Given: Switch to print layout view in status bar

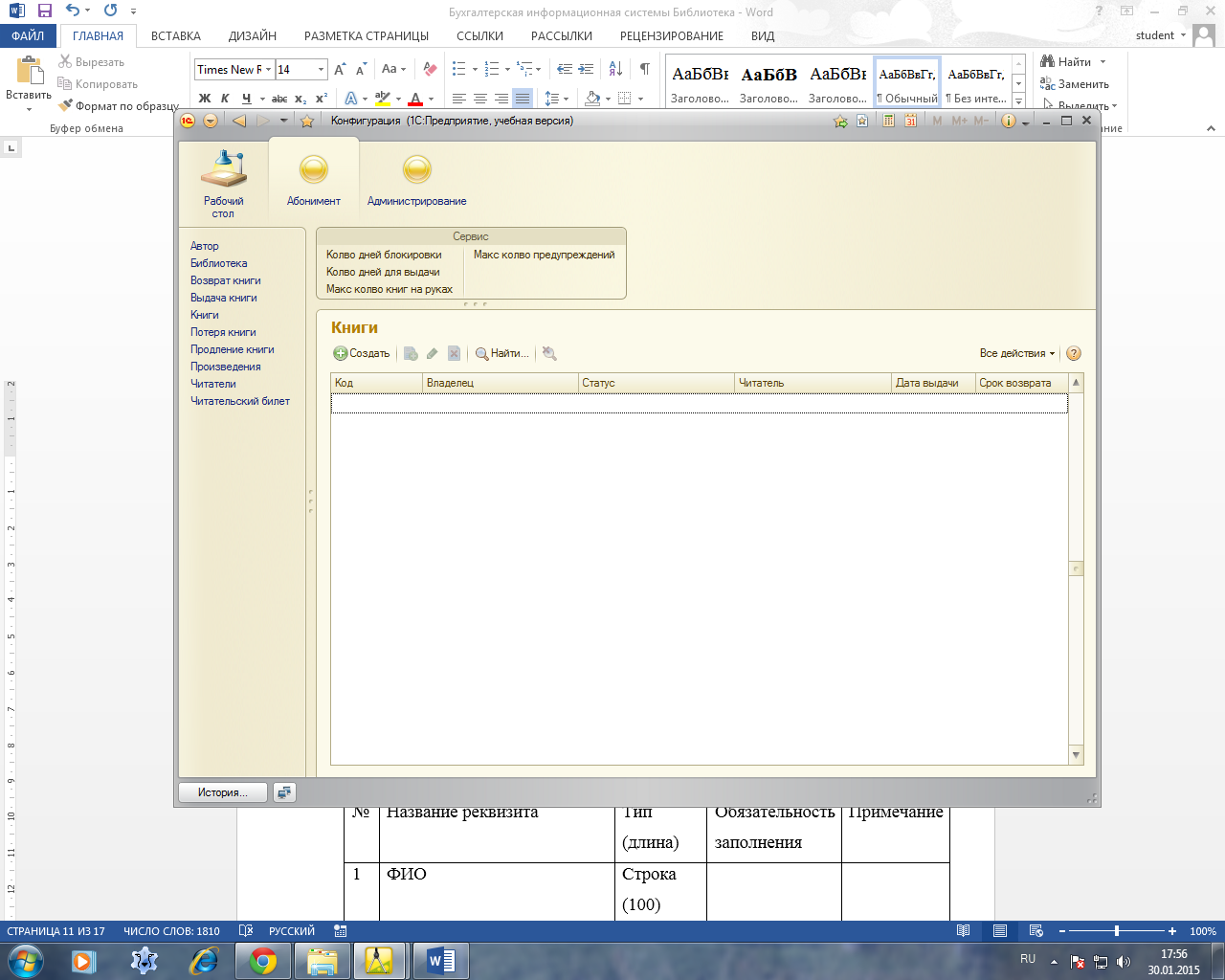Looking at the screenshot, I should (x=1000, y=930).
